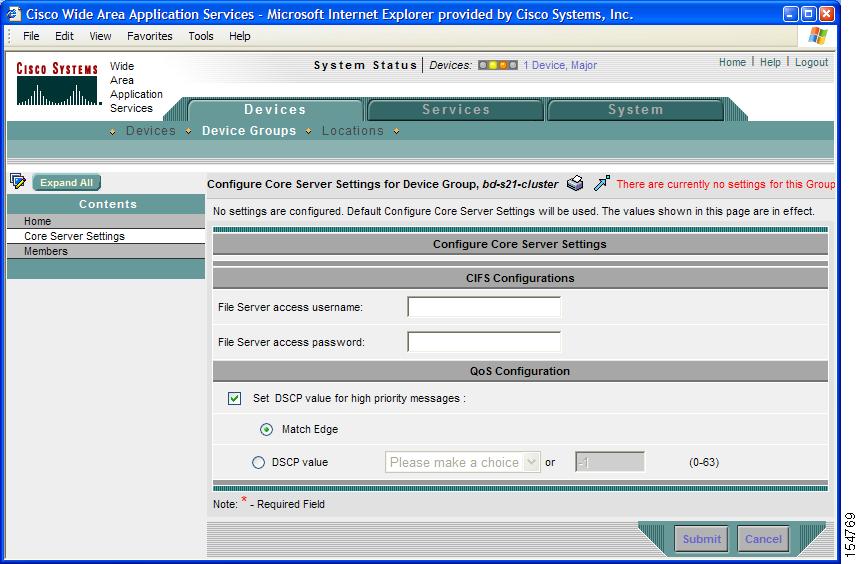The width and height of the screenshot is (858, 564).
Task: Click the numeric DSCP value field showing -1
Action: [x=610, y=462]
